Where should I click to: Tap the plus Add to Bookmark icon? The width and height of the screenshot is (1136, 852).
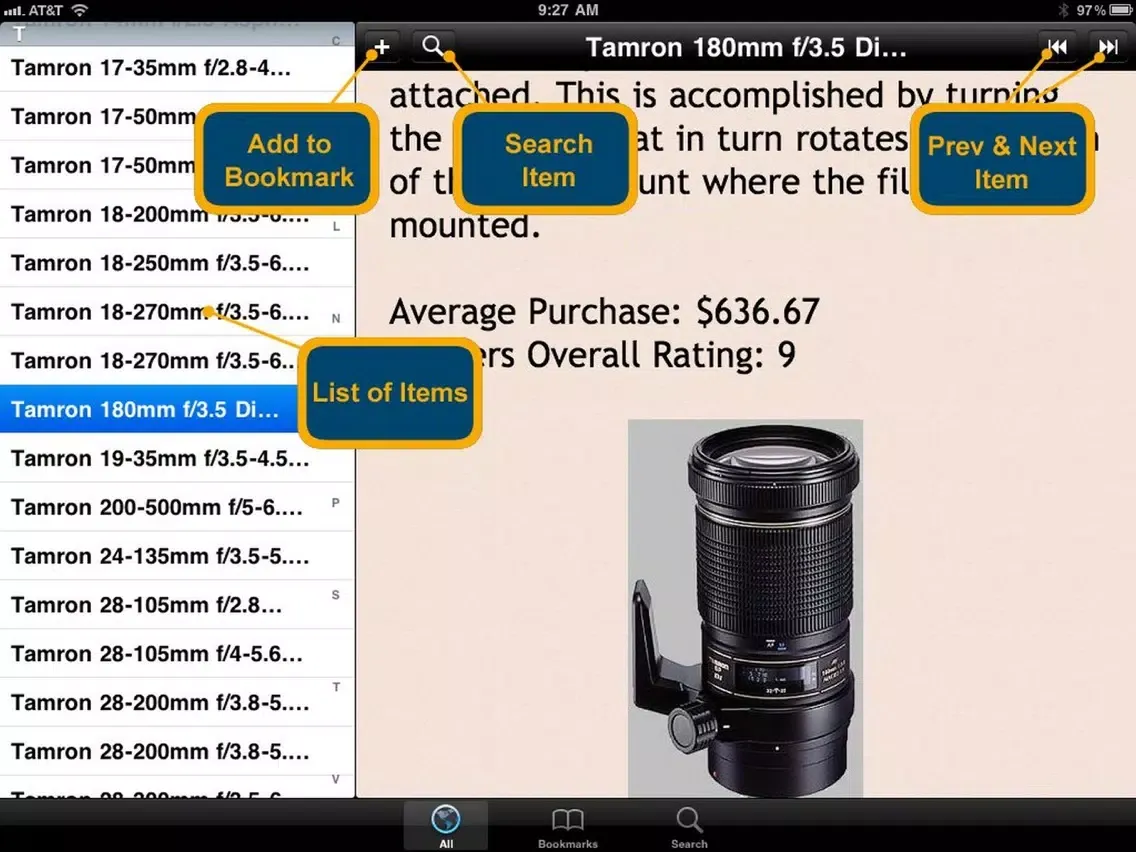click(x=382, y=48)
